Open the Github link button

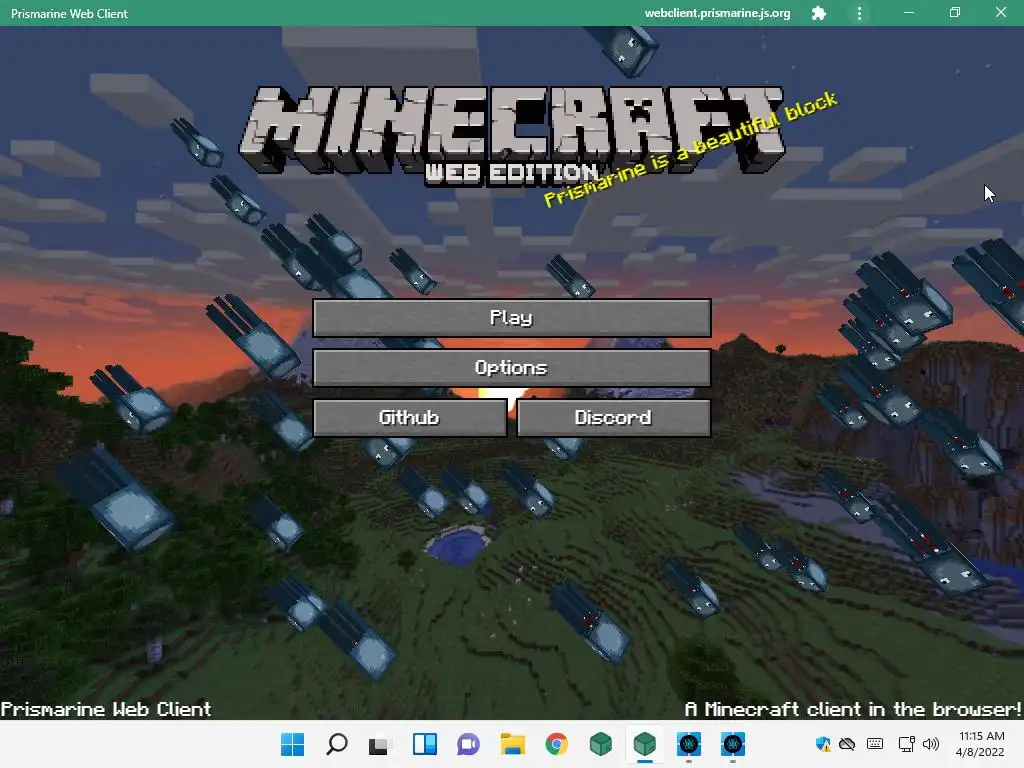(x=409, y=417)
